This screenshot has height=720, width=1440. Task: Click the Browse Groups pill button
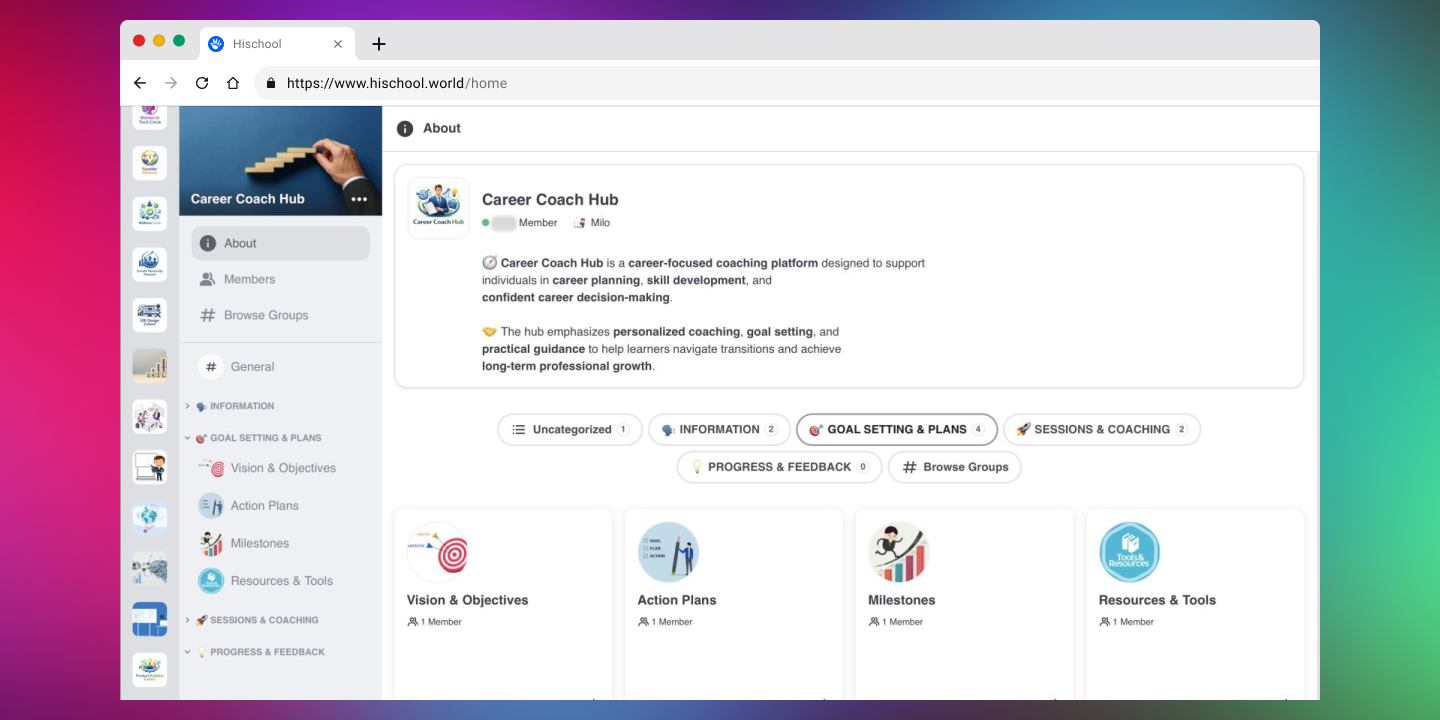pyautogui.click(x=955, y=467)
